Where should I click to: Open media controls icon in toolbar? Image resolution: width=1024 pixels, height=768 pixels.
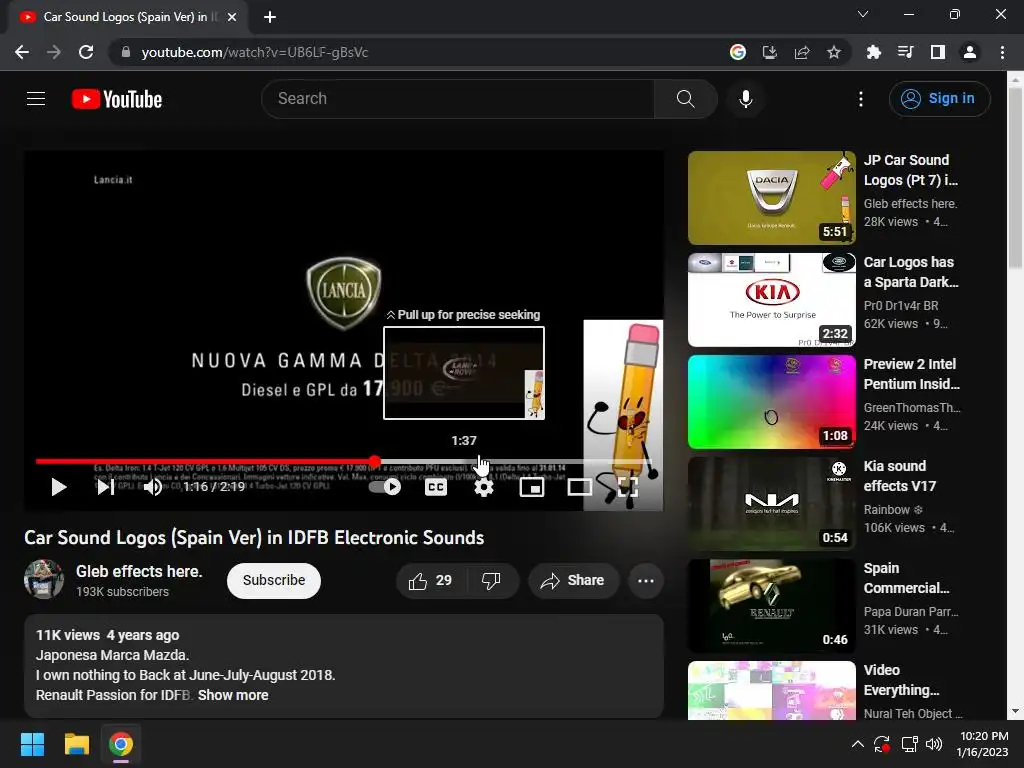pyautogui.click(x=906, y=52)
